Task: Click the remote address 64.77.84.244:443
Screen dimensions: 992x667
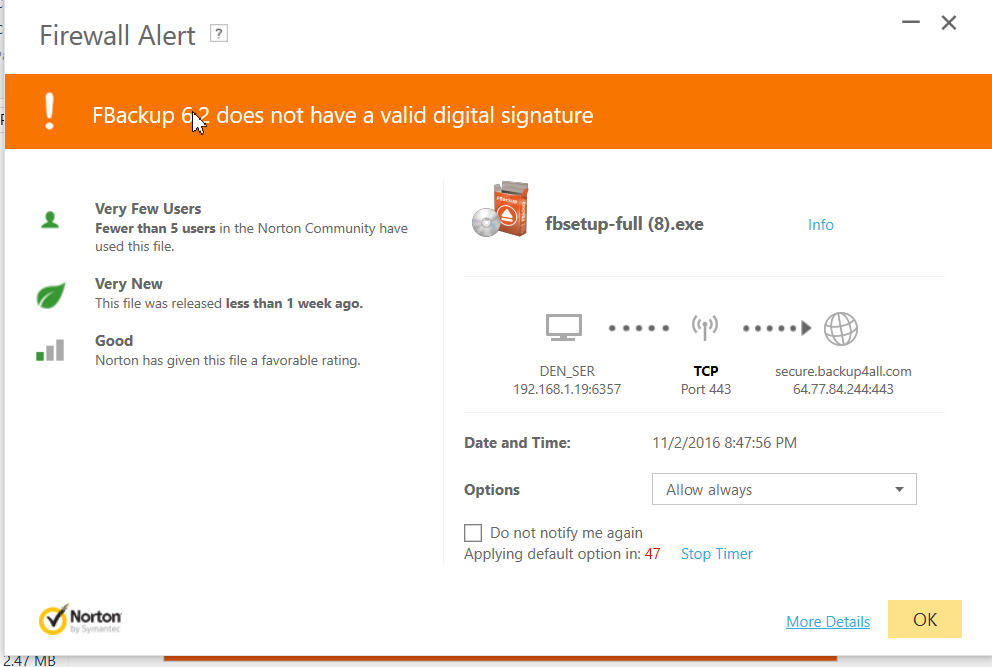Action: 843,389
